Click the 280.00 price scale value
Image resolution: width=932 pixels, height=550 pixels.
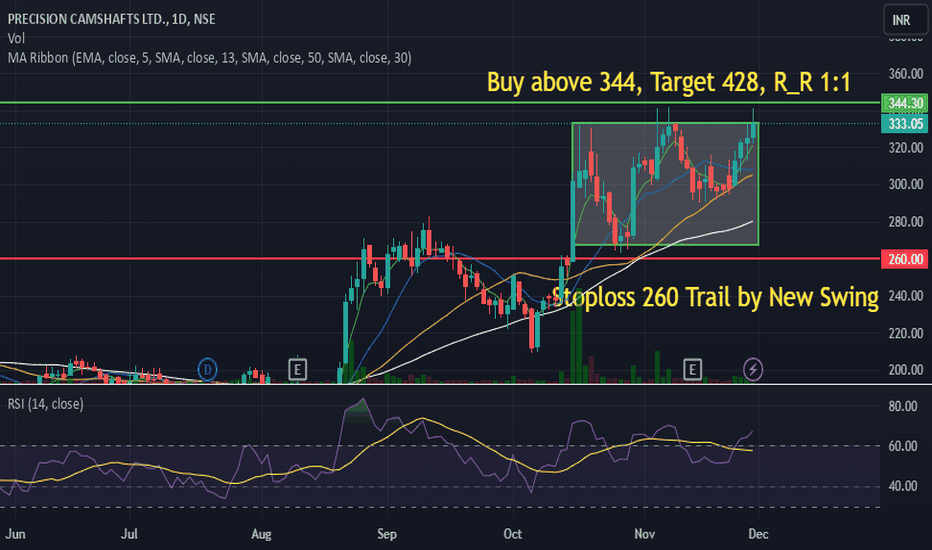click(x=906, y=222)
